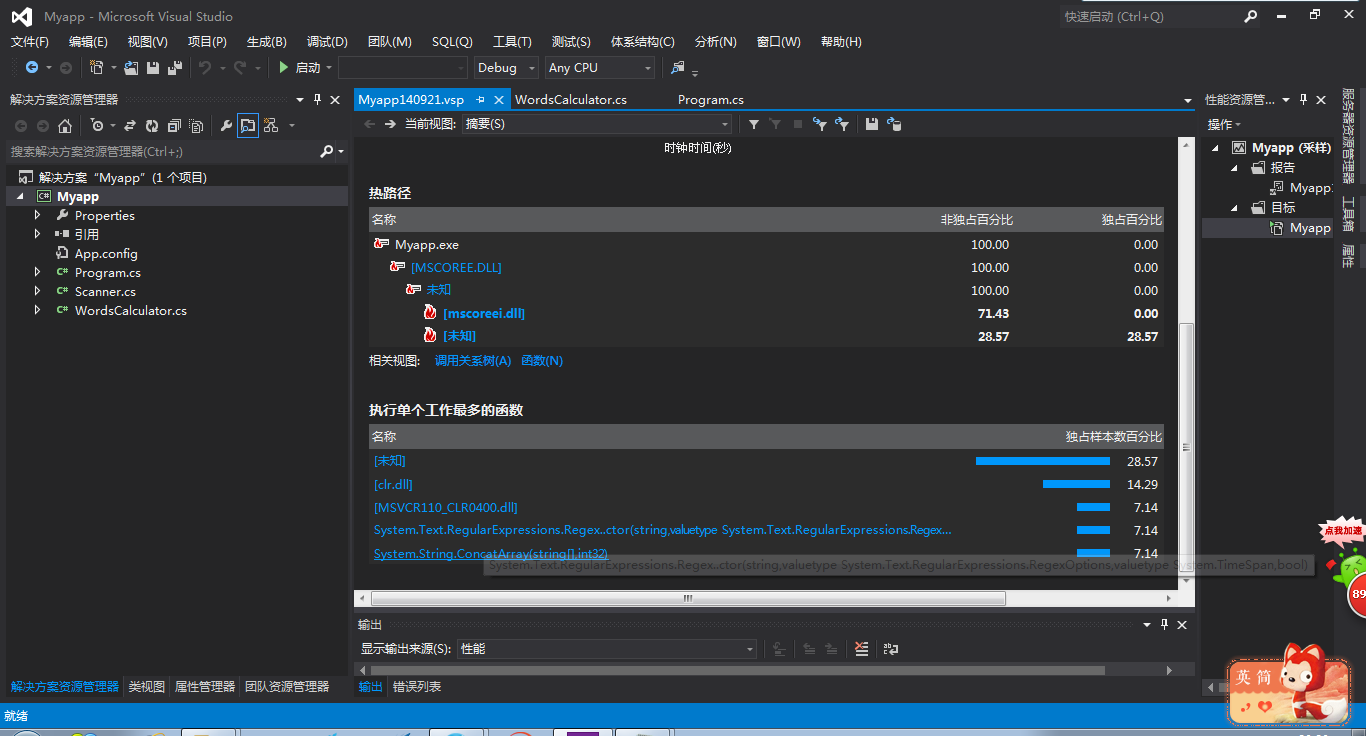Switch to the Program.cs editor tab
Image resolution: width=1366 pixels, height=736 pixels.
710,100
